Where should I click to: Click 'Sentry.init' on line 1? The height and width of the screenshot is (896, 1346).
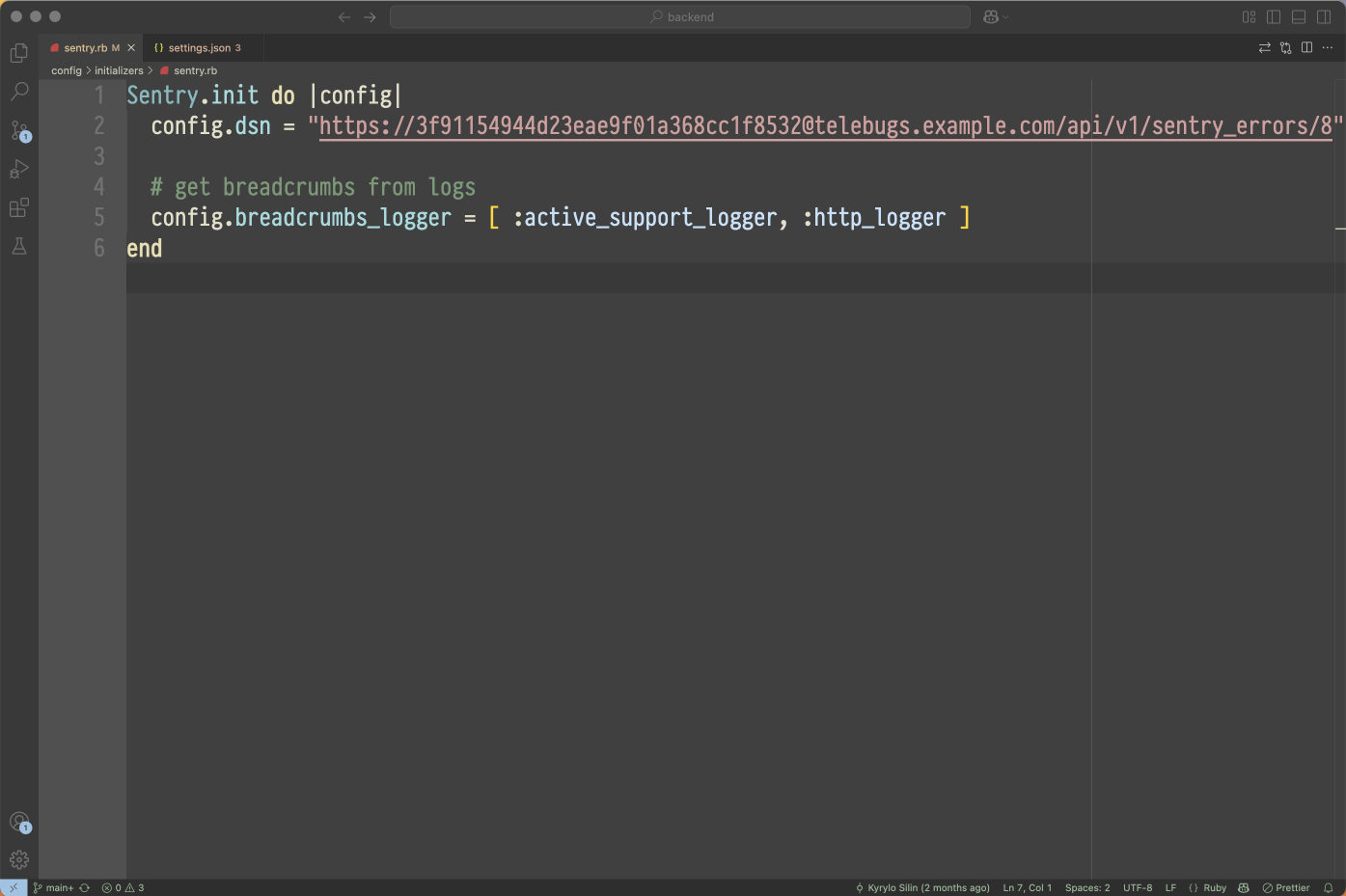point(193,95)
